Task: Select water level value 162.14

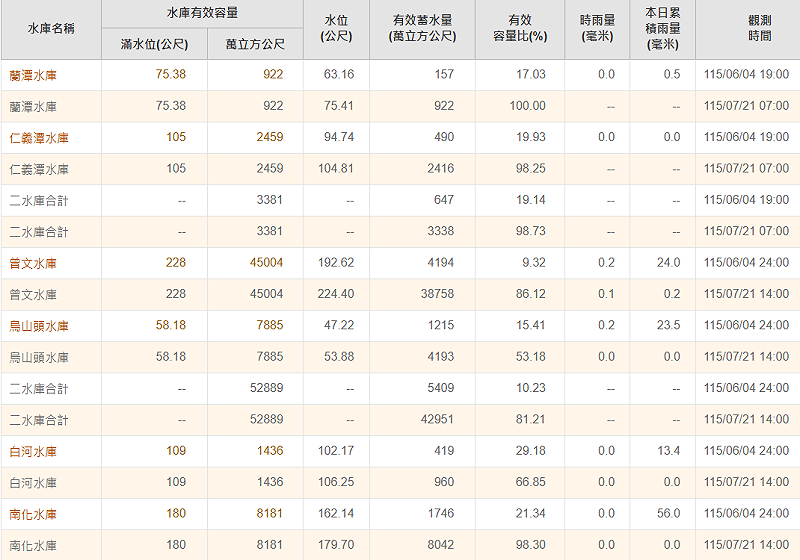Action: click(336, 514)
